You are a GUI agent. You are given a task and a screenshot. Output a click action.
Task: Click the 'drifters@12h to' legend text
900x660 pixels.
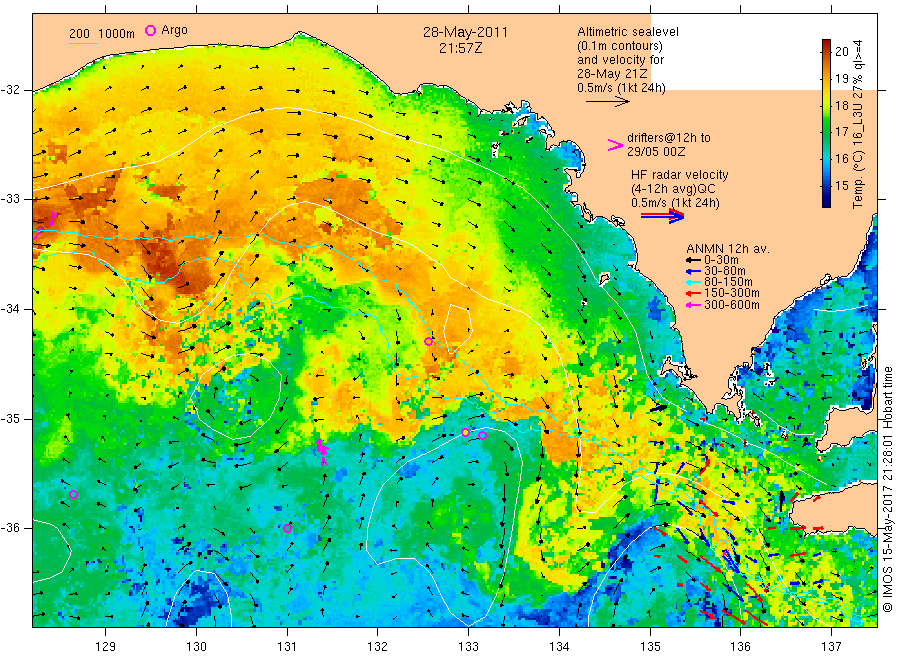coord(669,138)
